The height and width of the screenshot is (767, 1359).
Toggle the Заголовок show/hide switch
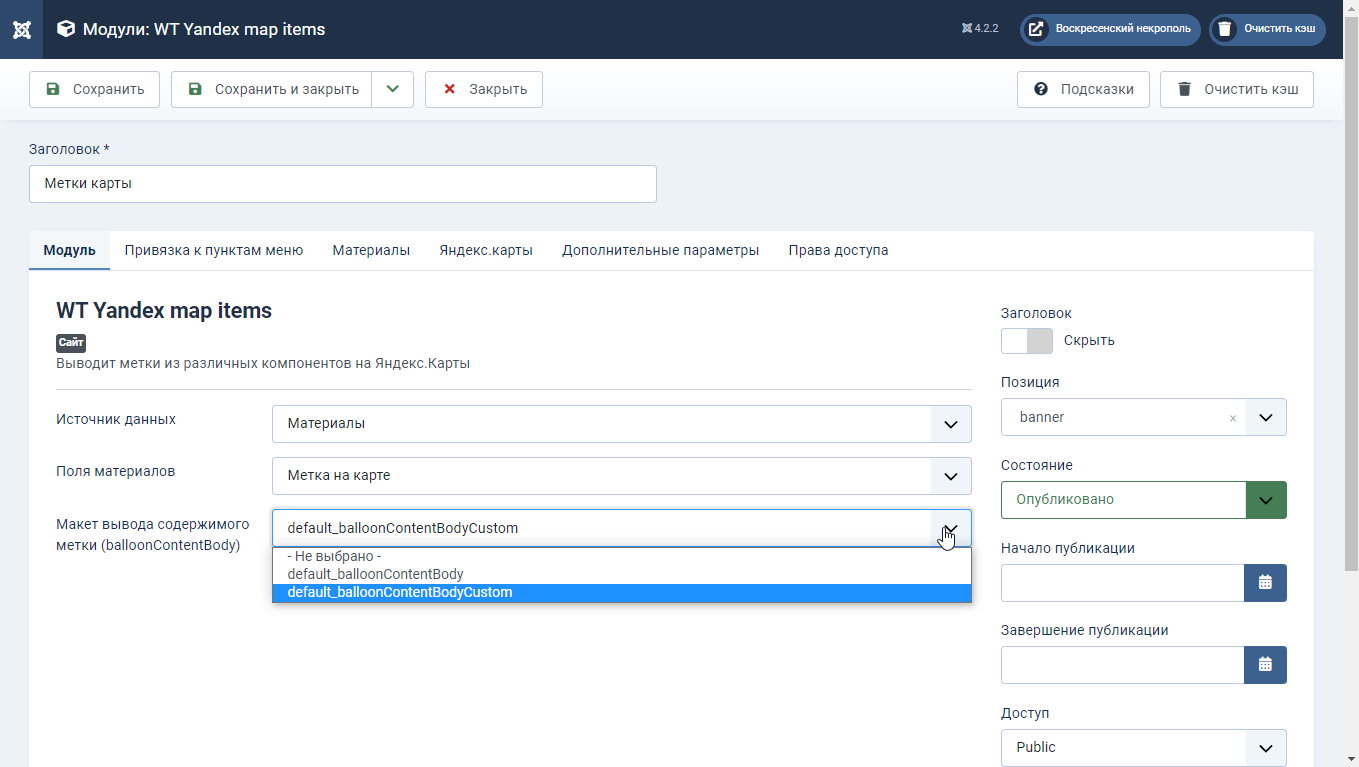click(1027, 340)
